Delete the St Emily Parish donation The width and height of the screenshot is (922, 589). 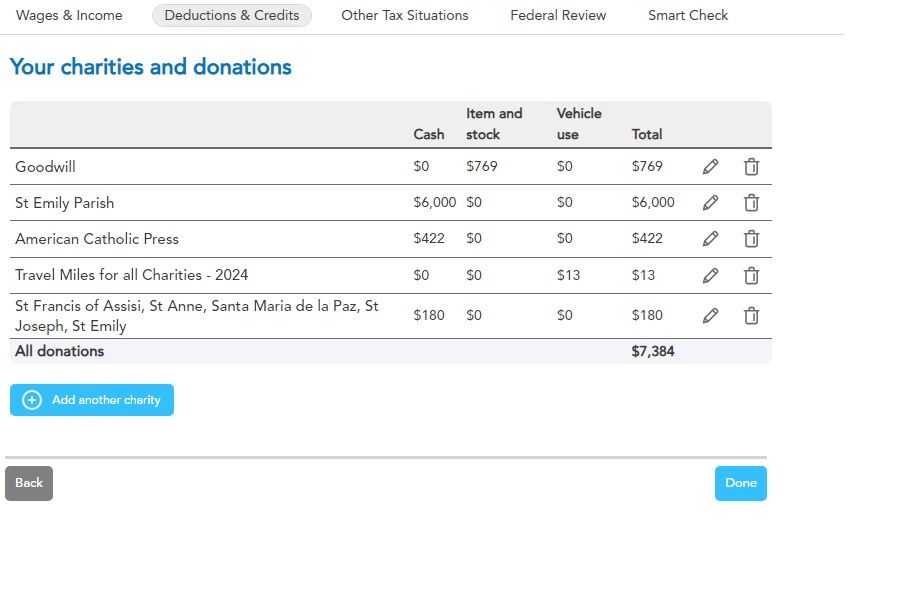pos(751,202)
